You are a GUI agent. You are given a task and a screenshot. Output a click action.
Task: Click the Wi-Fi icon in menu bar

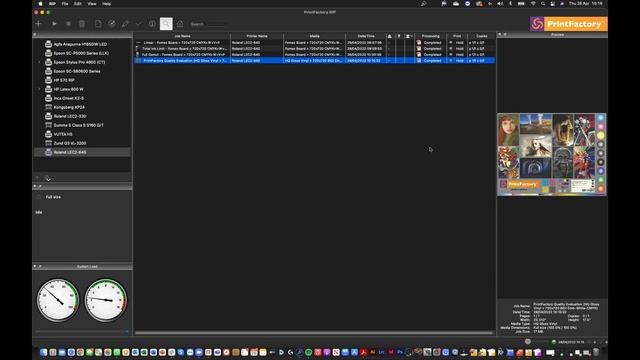point(533,4)
